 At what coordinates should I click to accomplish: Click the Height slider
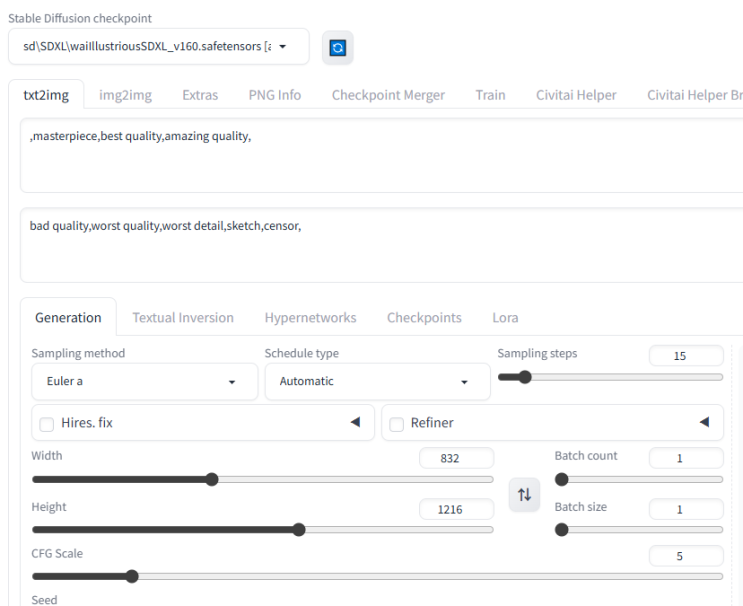tap(263, 530)
